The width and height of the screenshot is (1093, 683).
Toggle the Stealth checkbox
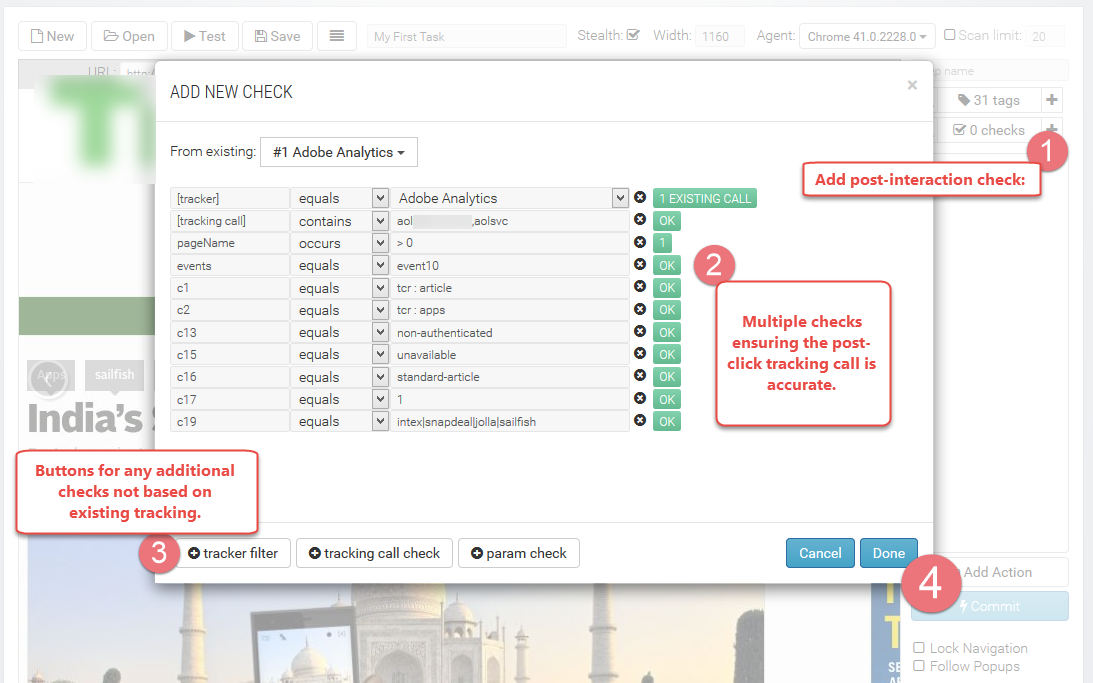pos(633,34)
